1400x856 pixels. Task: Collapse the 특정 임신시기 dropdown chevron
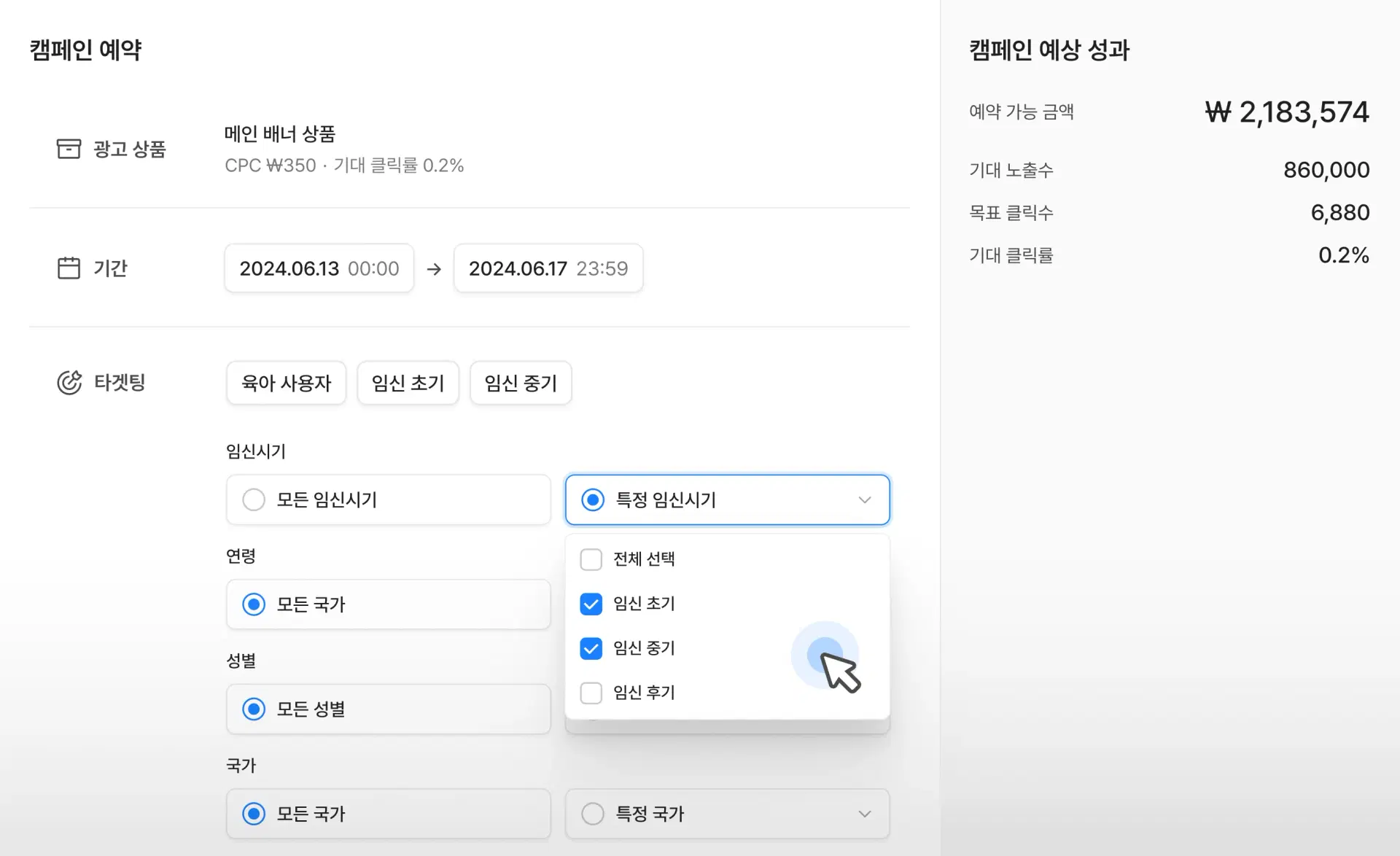click(x=864, y=499)
